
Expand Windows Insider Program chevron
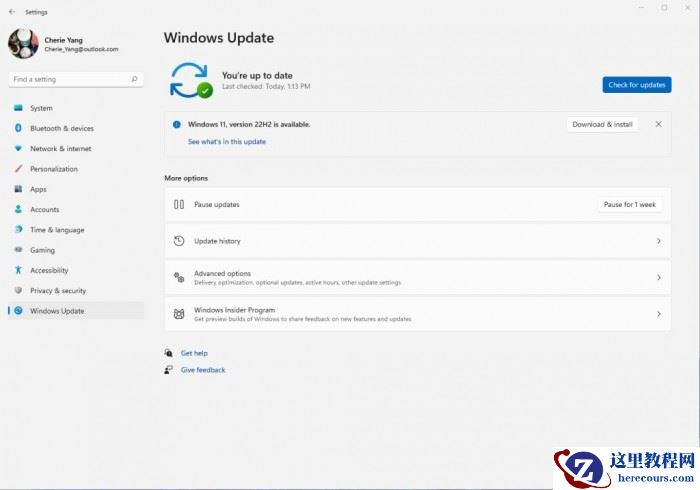coord(659,314)
